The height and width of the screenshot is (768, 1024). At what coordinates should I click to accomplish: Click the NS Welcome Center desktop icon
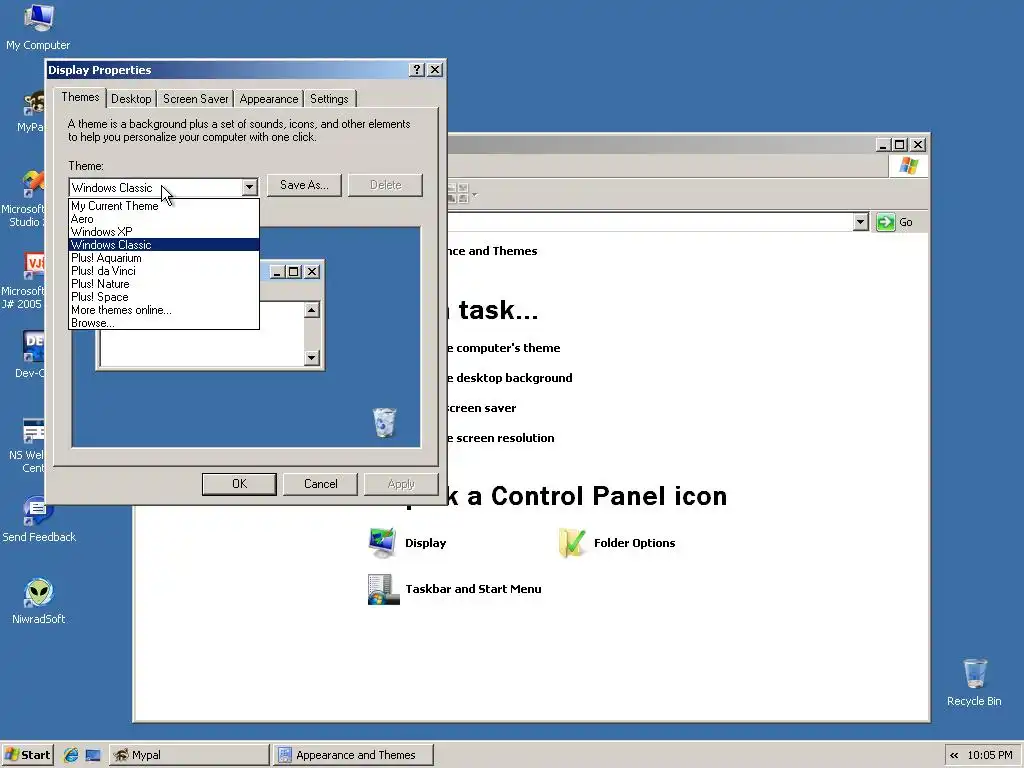click(33, 429)
